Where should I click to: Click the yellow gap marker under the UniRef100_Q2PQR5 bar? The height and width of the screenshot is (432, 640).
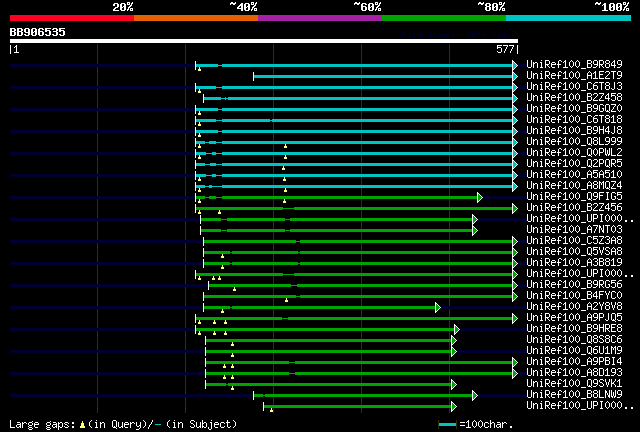[x=283, y=168]
